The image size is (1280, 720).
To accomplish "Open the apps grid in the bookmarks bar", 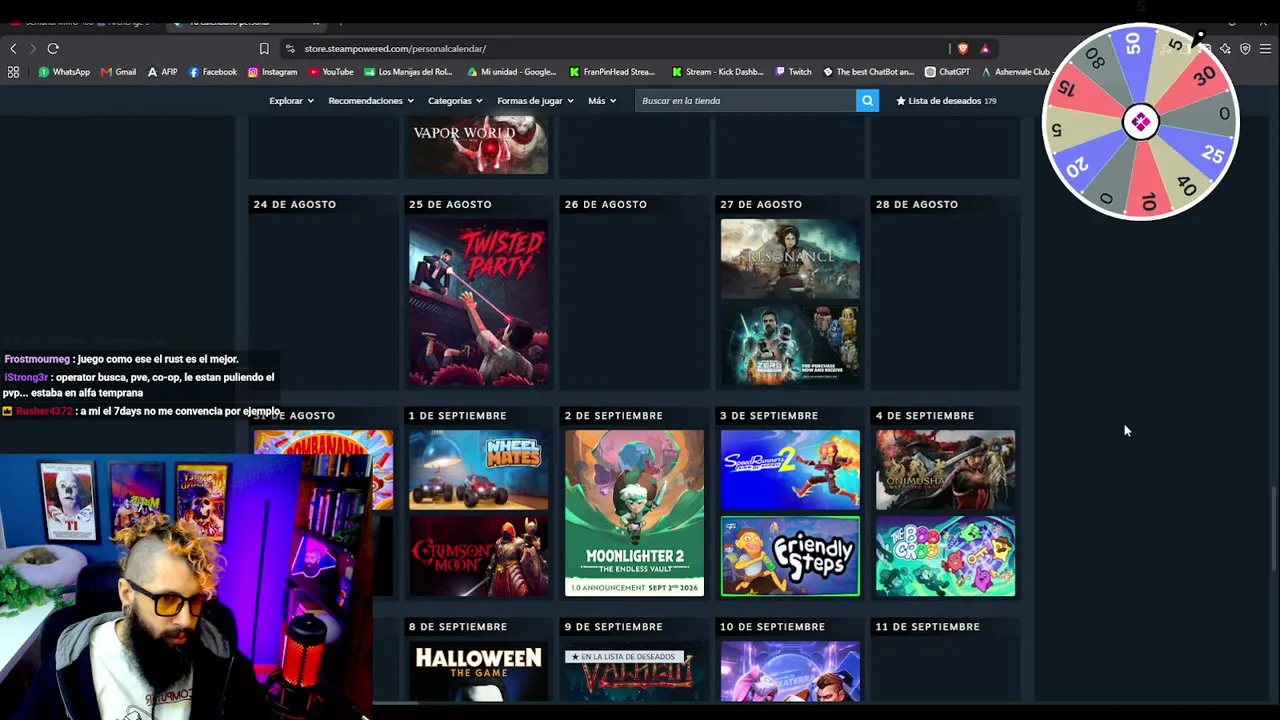I will 13,72.
